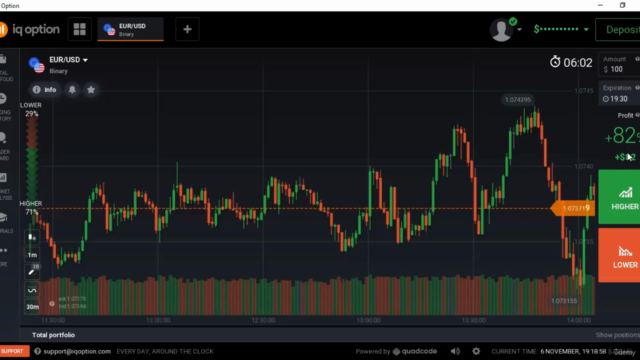Screen dimensions: 640x360
Task: Open the asset Info button
Action: click(x=45, y=90)
